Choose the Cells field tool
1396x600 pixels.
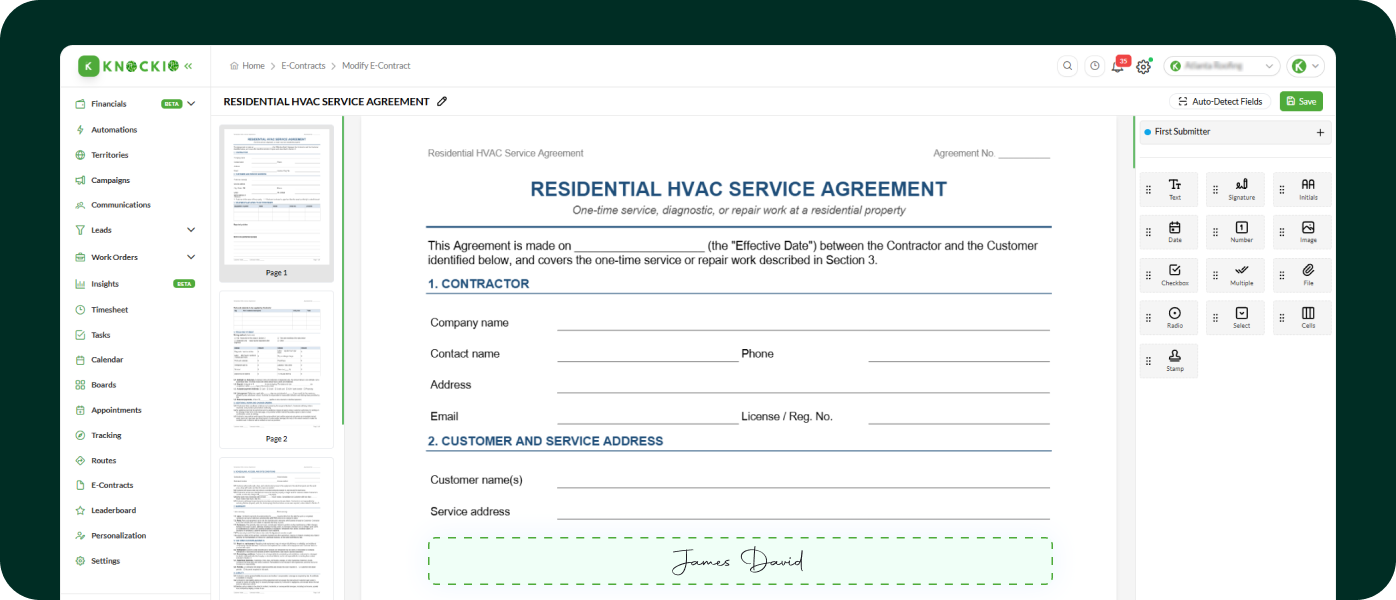pos(1302,318)
